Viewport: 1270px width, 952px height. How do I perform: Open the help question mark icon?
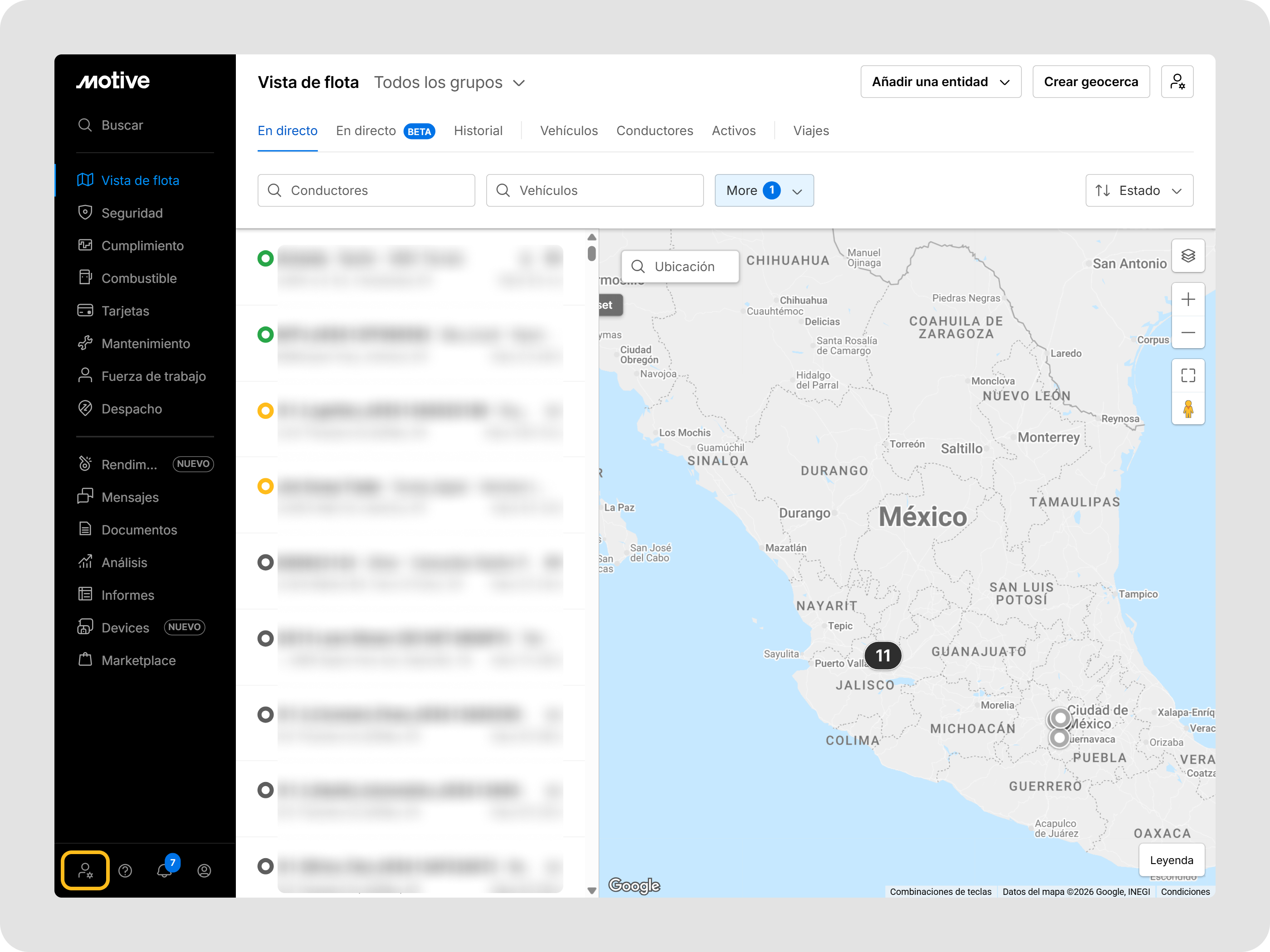125,870
